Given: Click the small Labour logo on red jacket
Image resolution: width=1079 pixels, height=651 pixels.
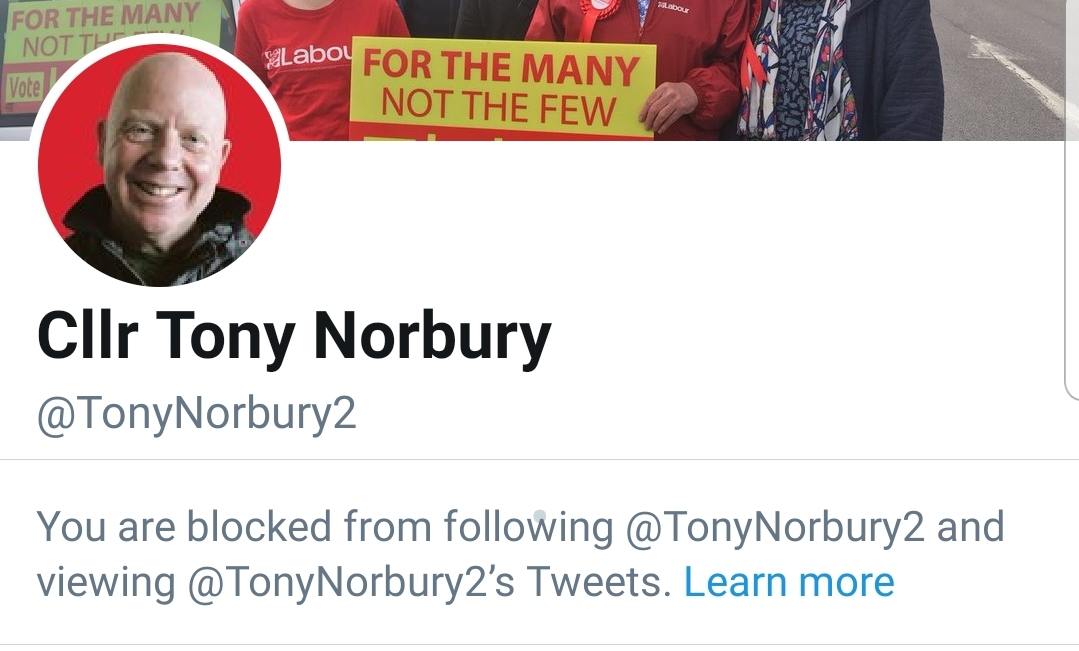Looking at the screenshot, I should [673, 7].
